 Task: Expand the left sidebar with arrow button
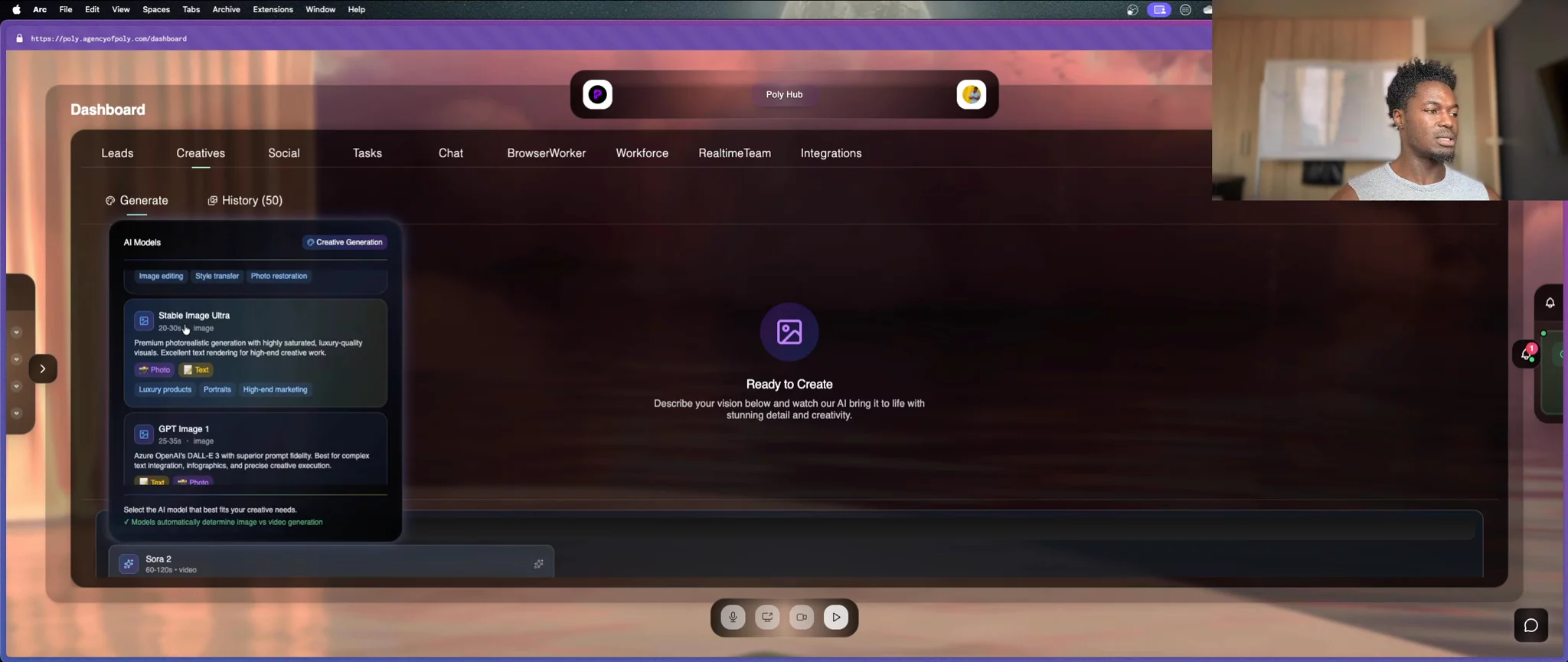(x=43, y=369)
